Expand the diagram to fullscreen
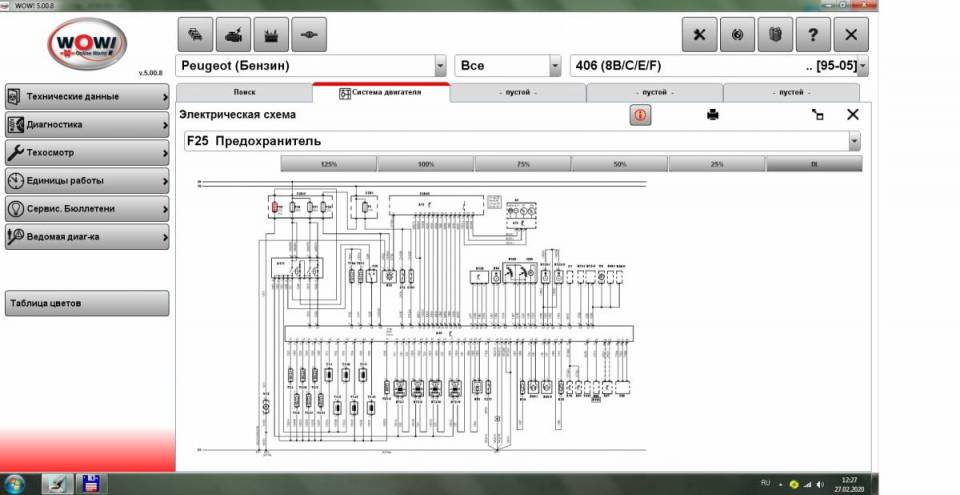 818,115
